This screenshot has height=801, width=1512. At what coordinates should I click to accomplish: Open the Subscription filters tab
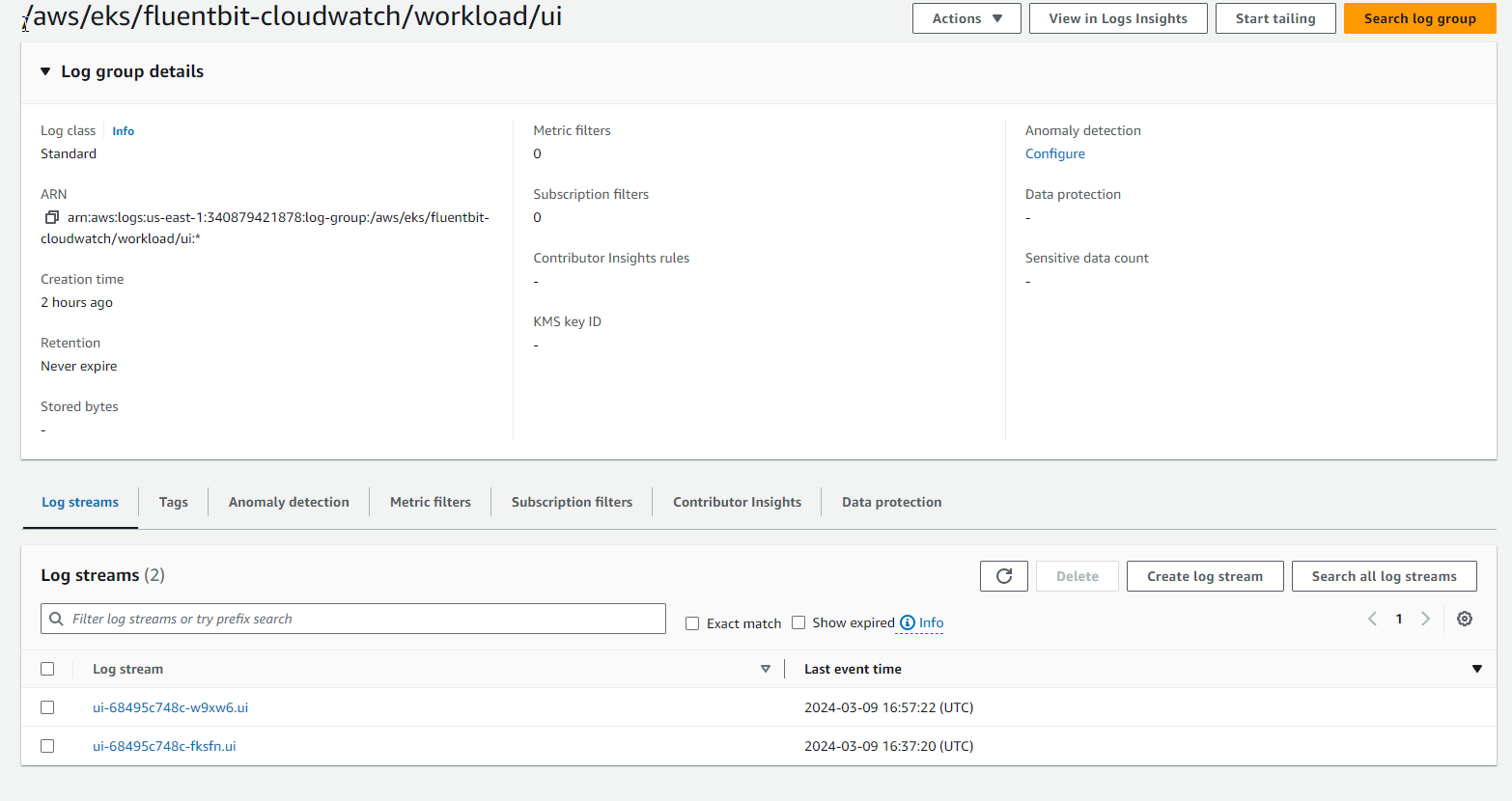click(572, 502)
